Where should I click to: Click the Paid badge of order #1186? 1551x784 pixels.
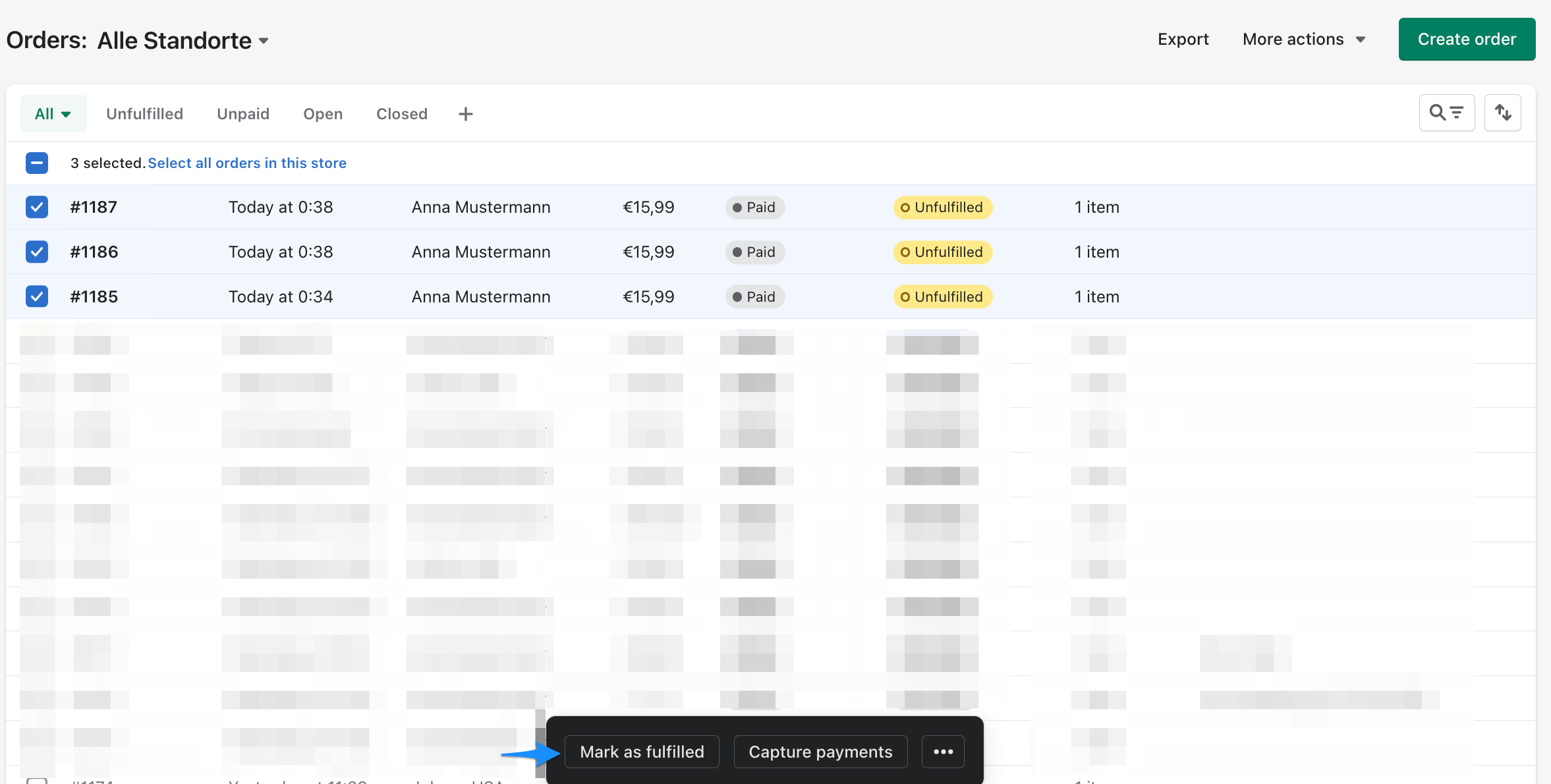[x=755, y=252]
